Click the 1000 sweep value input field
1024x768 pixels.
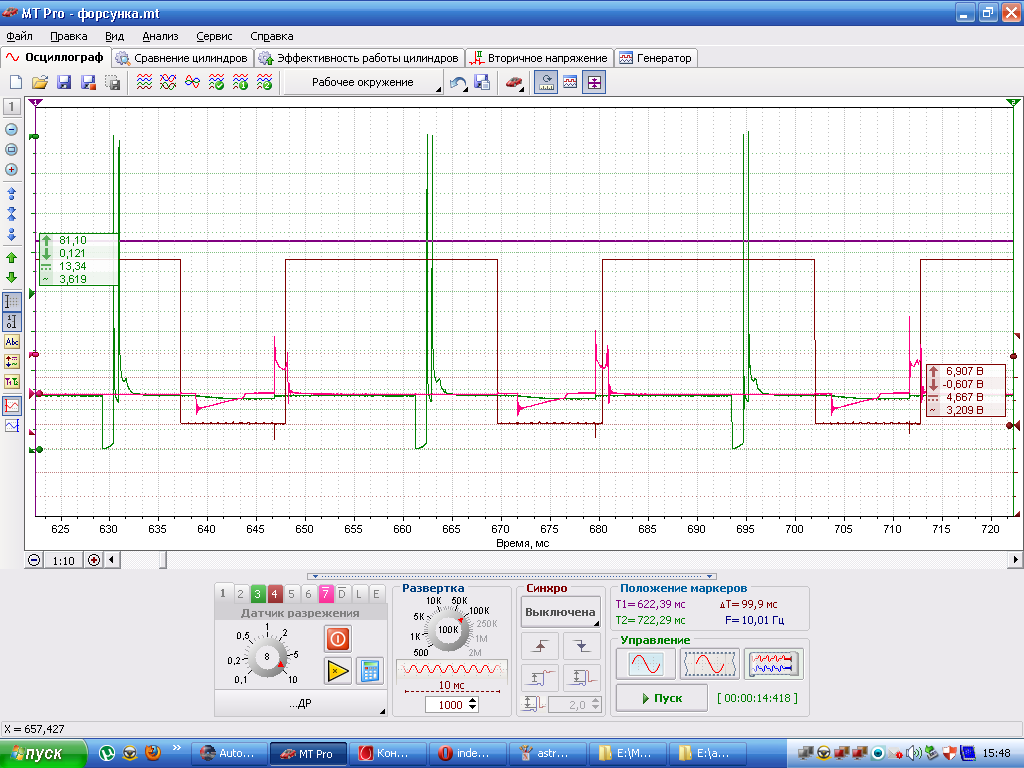446,705
